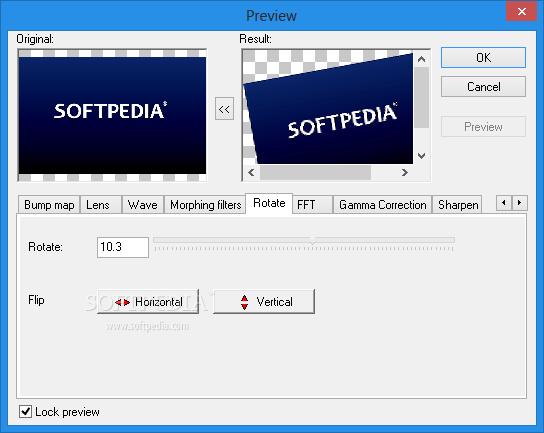Select the Rotate tab

(x=269, y=203)
